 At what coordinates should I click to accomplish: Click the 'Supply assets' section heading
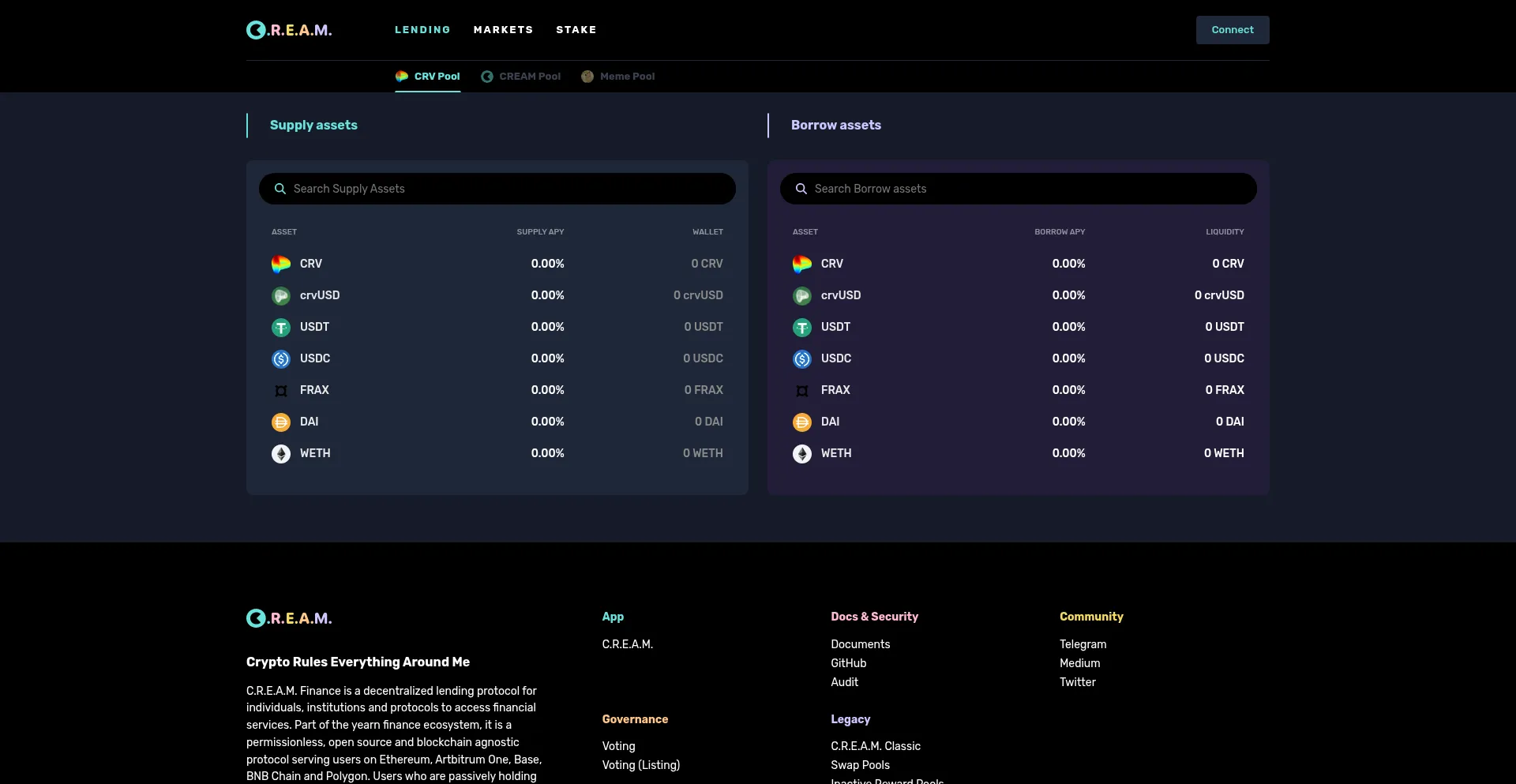pos(313,125)
